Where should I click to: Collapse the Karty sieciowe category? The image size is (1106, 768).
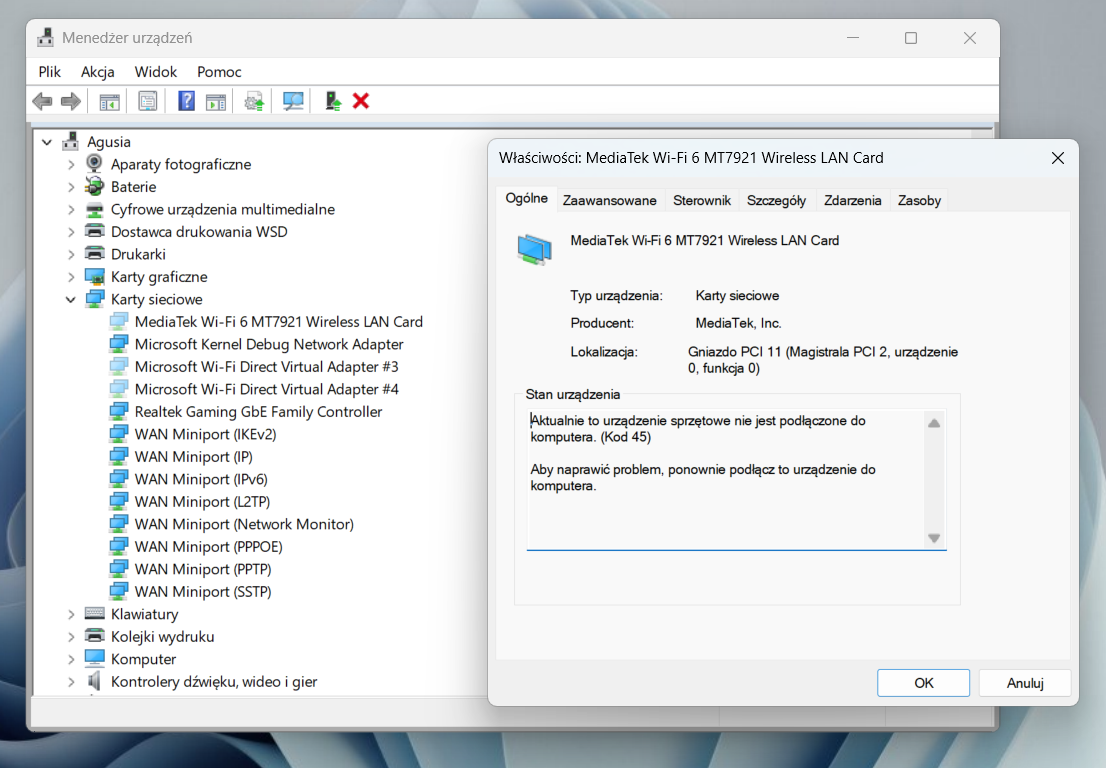[71, 299]
